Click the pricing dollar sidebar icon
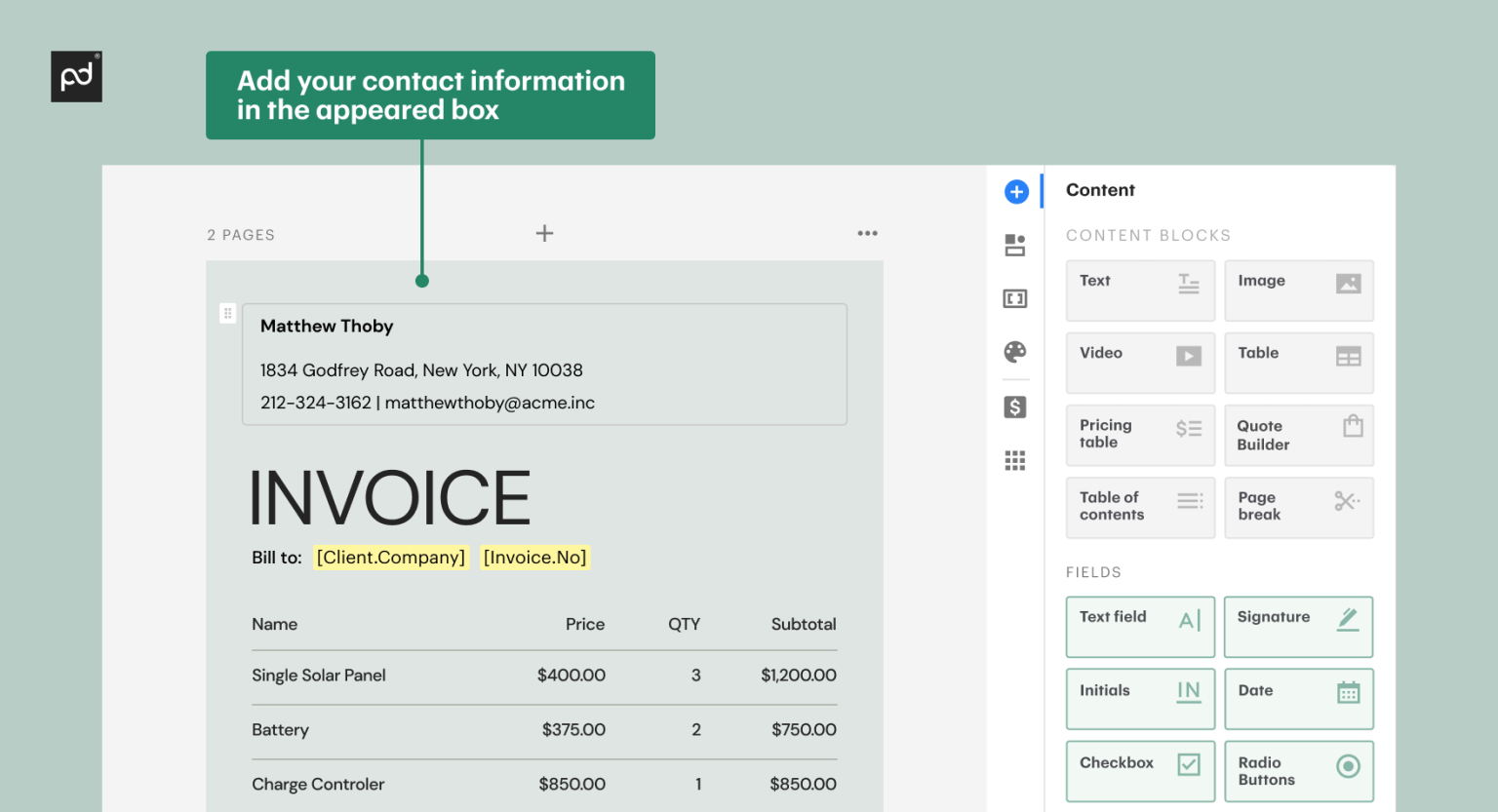Image resolution: width=1498 pixels, height=812 pixels. tap(1015, 406)
